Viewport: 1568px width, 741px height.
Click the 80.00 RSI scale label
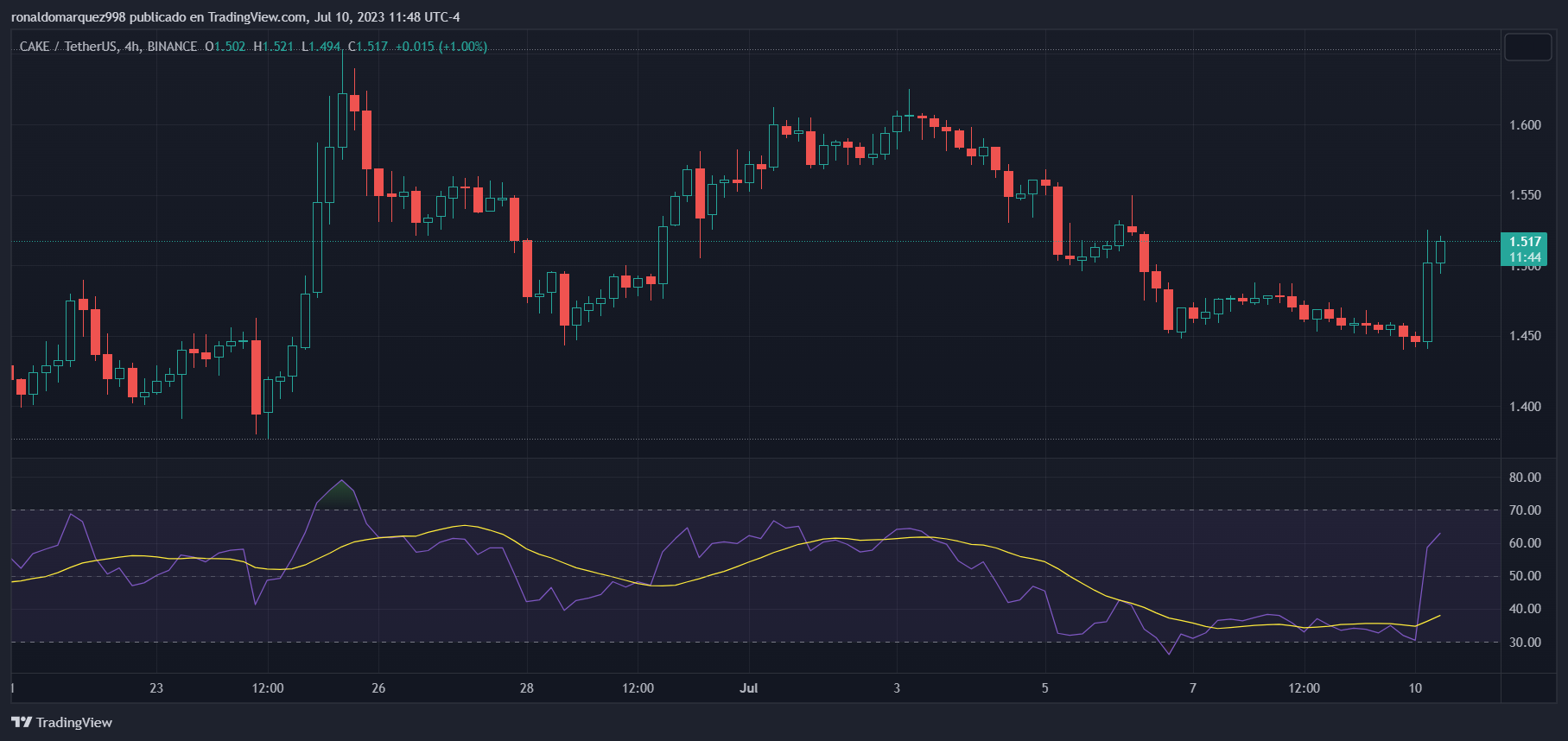coord(1525,478)
